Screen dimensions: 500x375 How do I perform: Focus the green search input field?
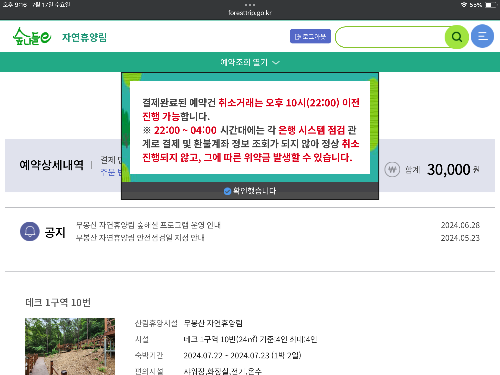pyautogui.click(x=391, y=37)
